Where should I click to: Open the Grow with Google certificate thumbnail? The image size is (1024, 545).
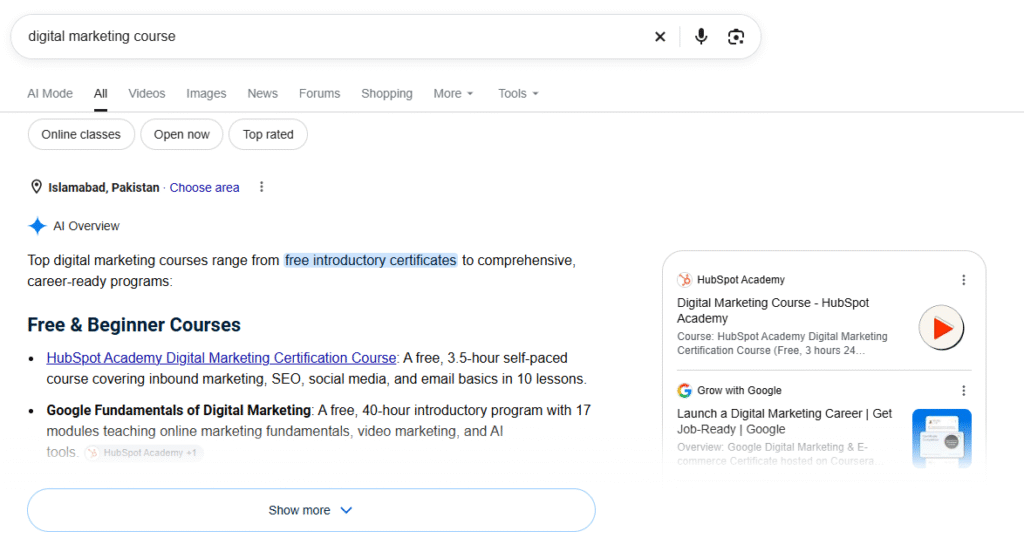pyautogui.click(x=941, y=438)
